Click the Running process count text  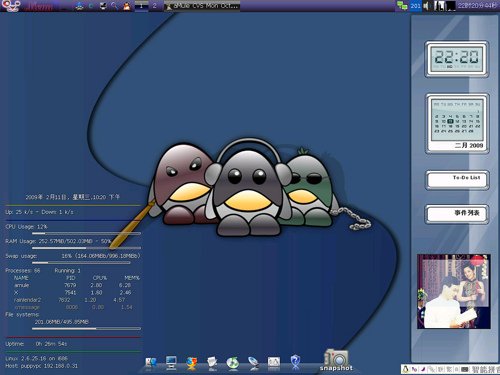coord(68,271)
